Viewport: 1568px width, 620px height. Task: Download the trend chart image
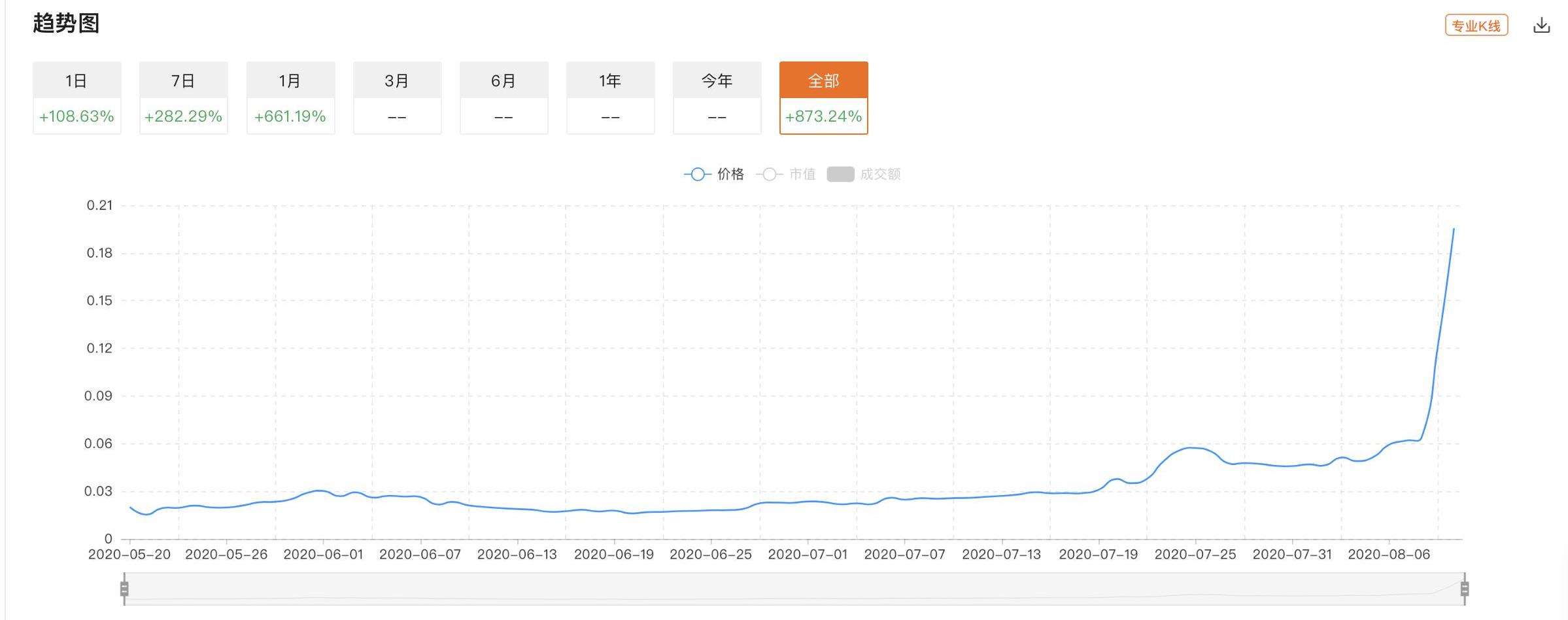[x=1541, y=26]
